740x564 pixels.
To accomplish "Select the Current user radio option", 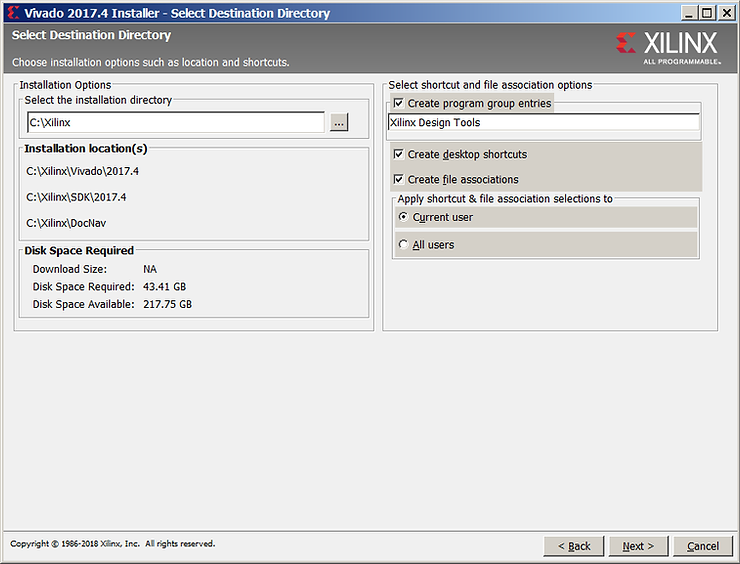I will 403,217.
